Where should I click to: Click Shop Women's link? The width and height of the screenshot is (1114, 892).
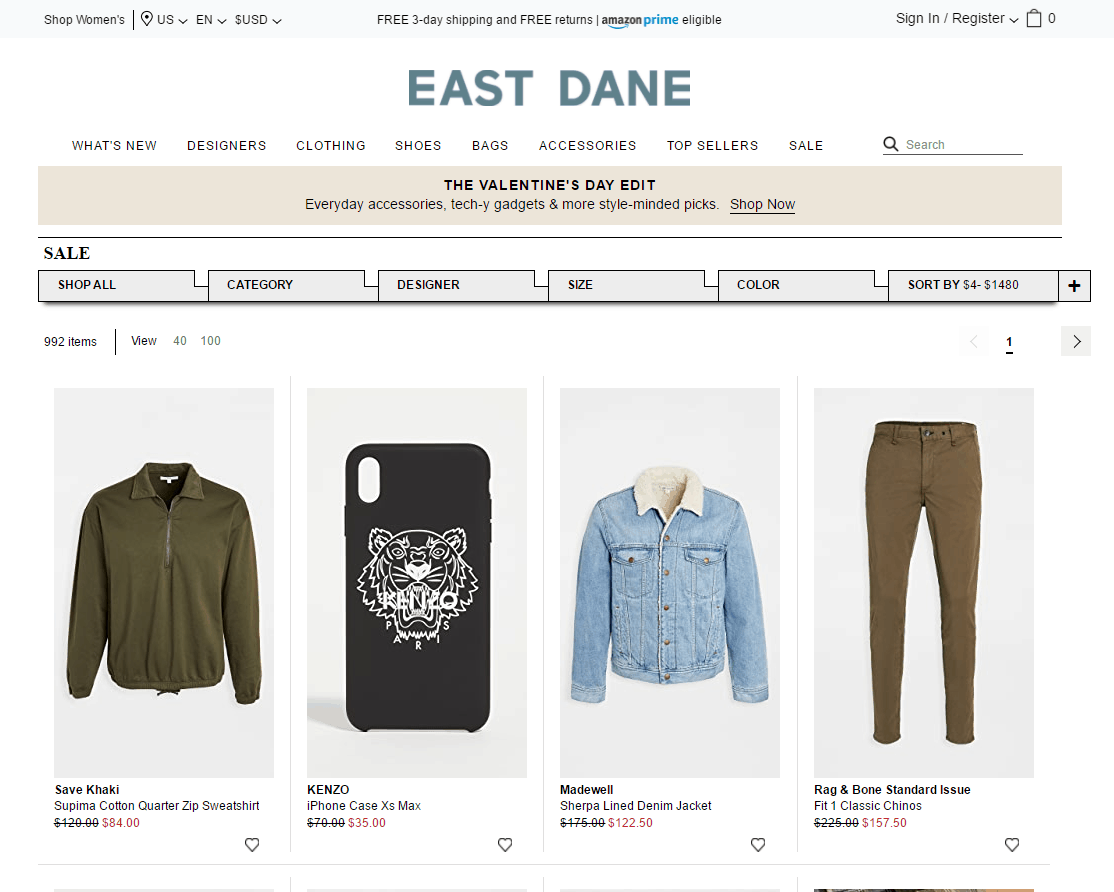(x=84, y=20)
